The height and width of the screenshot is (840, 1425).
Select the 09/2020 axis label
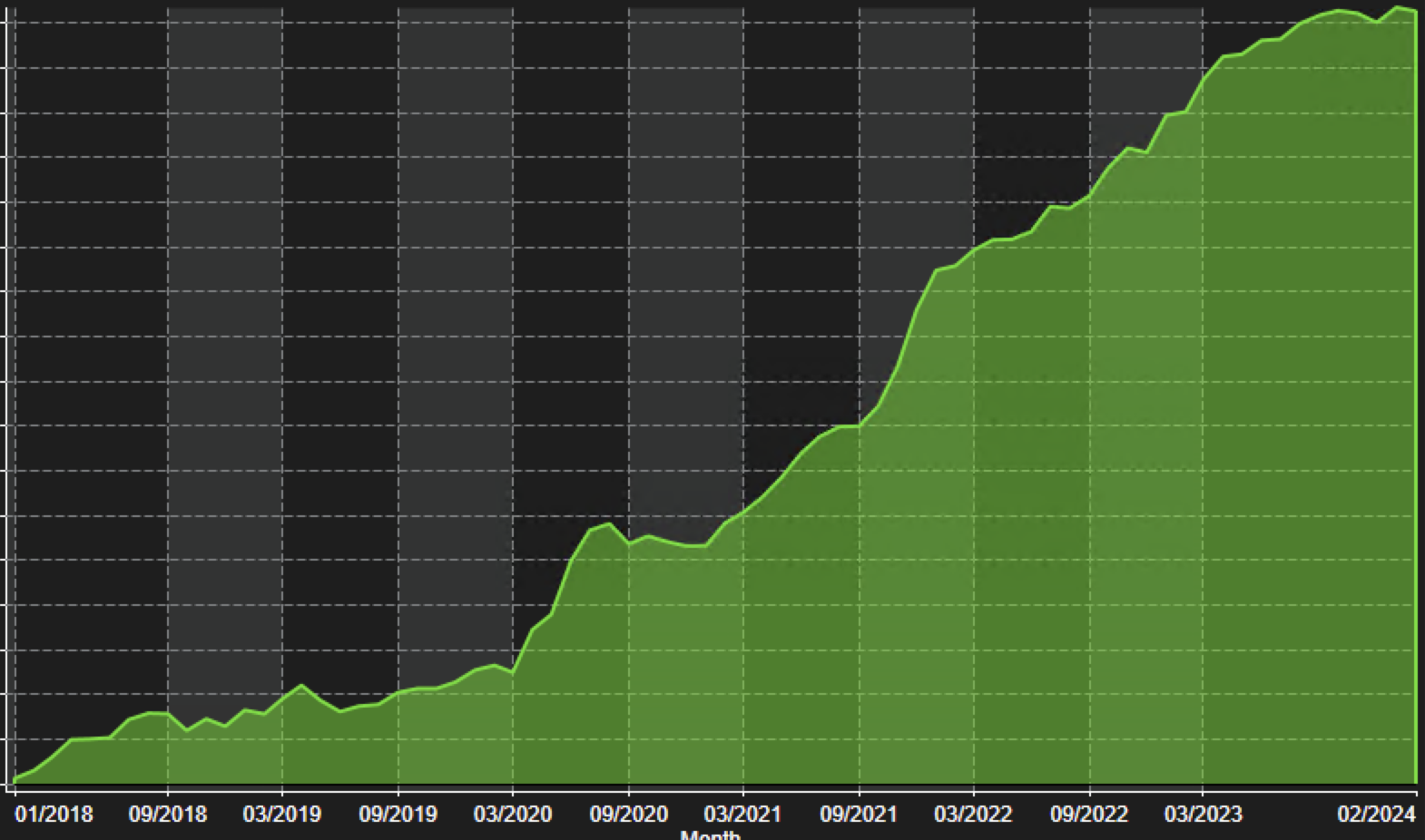(x=629, y=814)
